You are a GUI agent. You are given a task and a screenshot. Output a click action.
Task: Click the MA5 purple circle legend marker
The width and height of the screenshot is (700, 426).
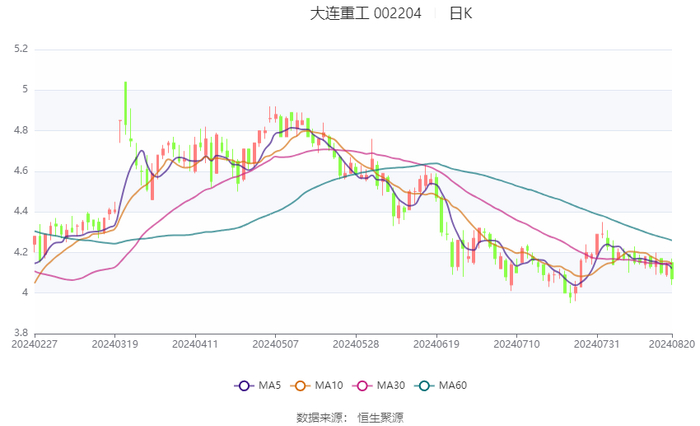(x=243, y=386)
